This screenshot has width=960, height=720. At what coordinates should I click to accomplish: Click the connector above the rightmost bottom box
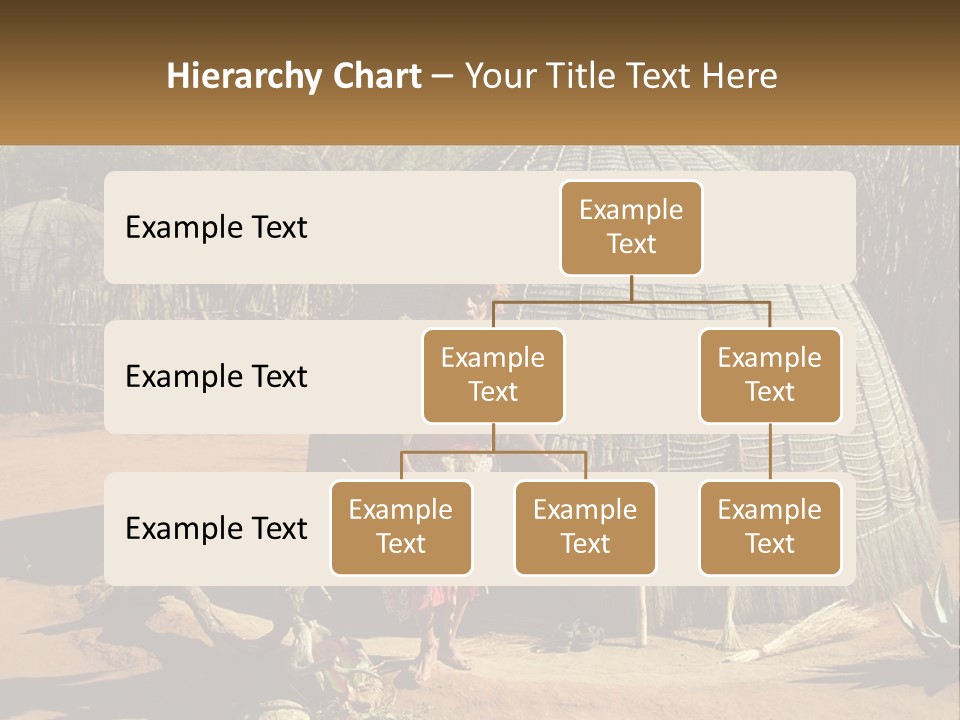coord(770,450)
